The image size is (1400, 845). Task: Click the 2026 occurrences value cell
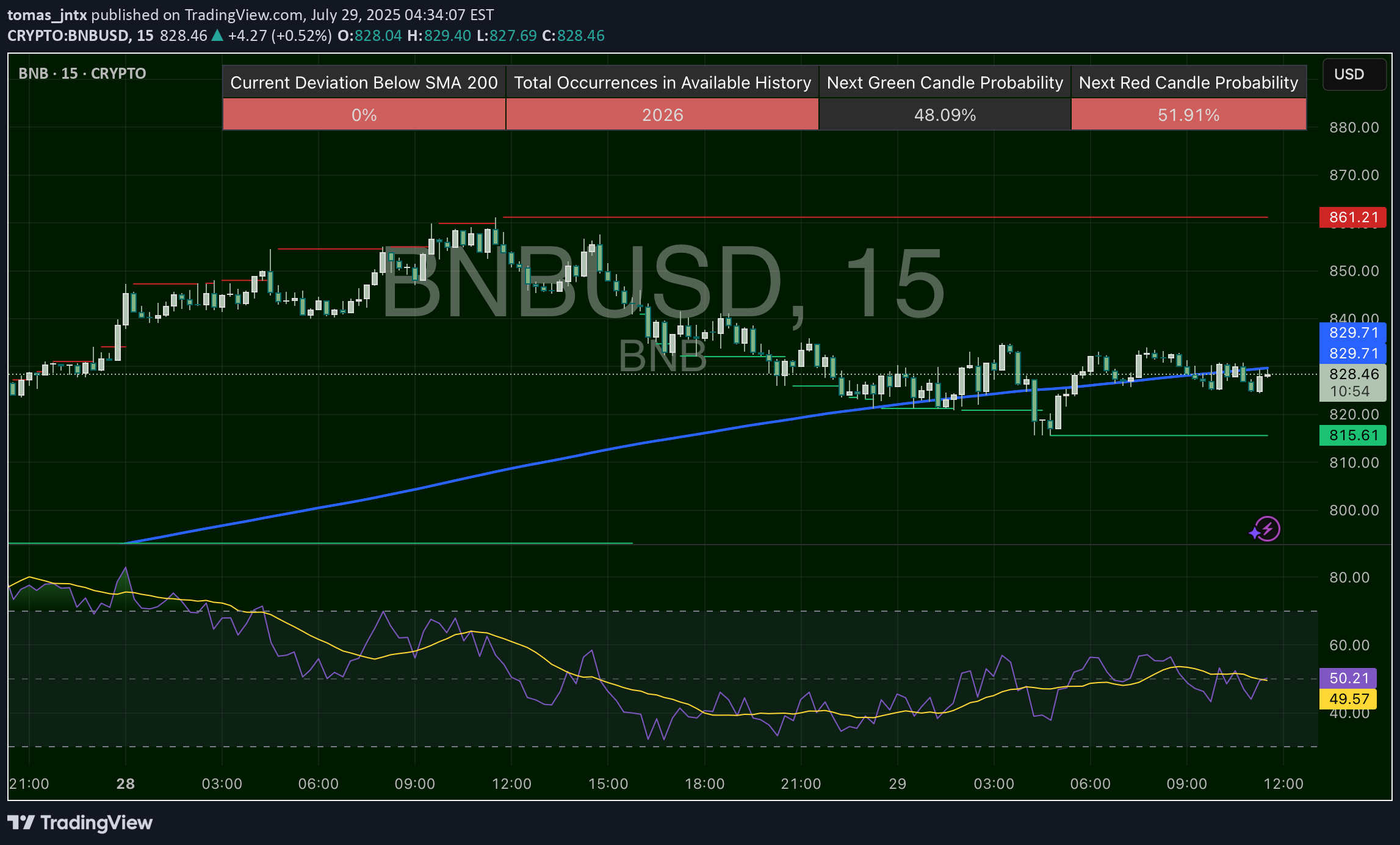(662, 115)
